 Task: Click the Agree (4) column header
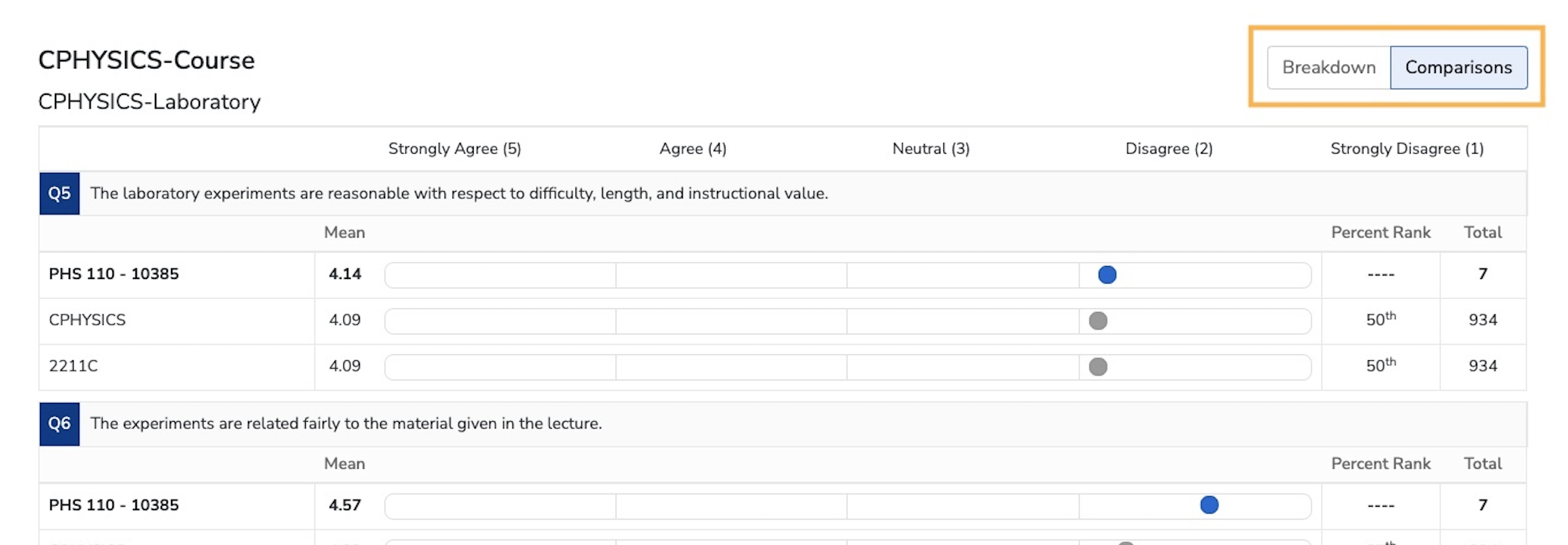[692, 149]
